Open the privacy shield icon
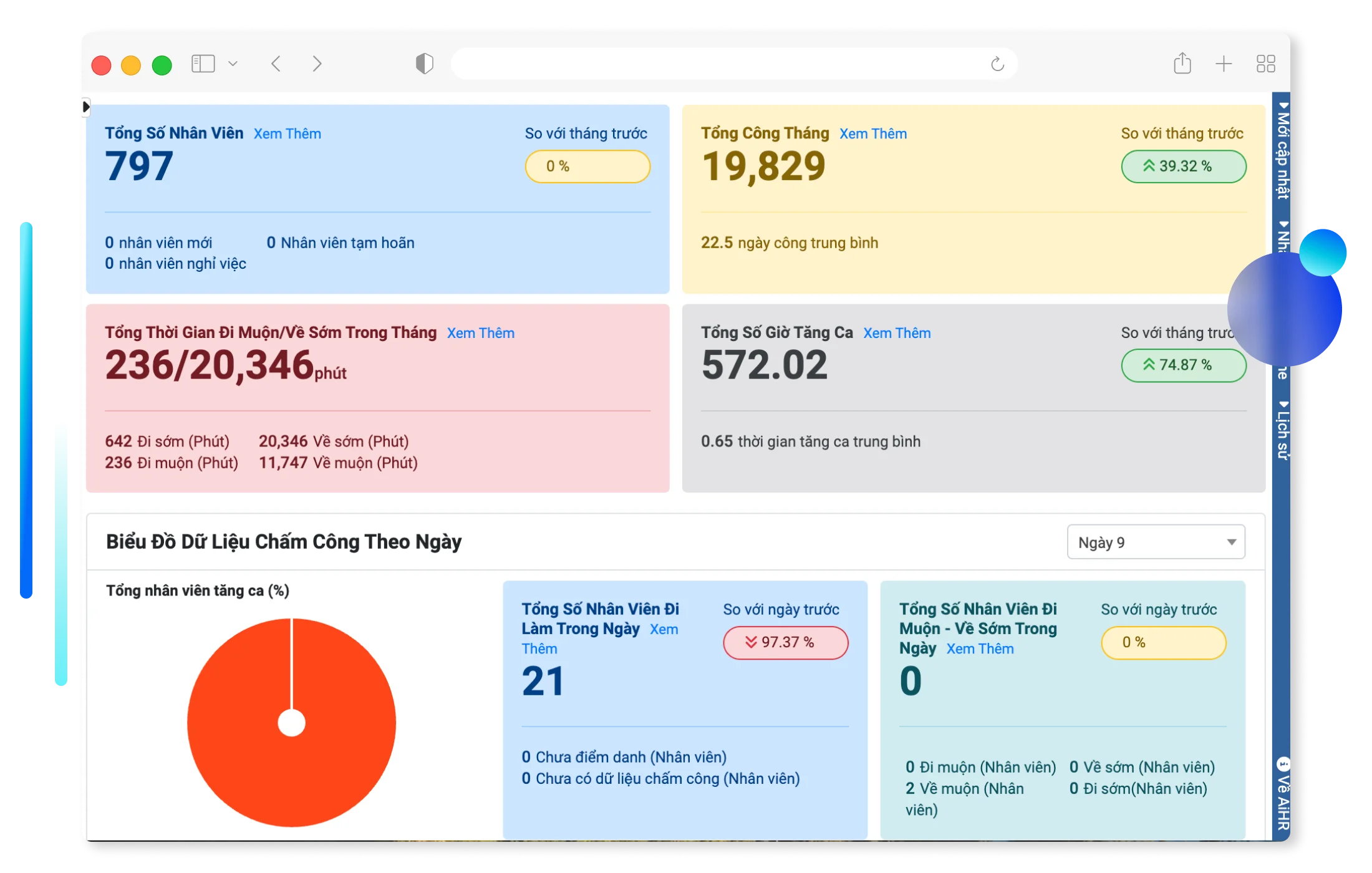 tap(424, 64)
